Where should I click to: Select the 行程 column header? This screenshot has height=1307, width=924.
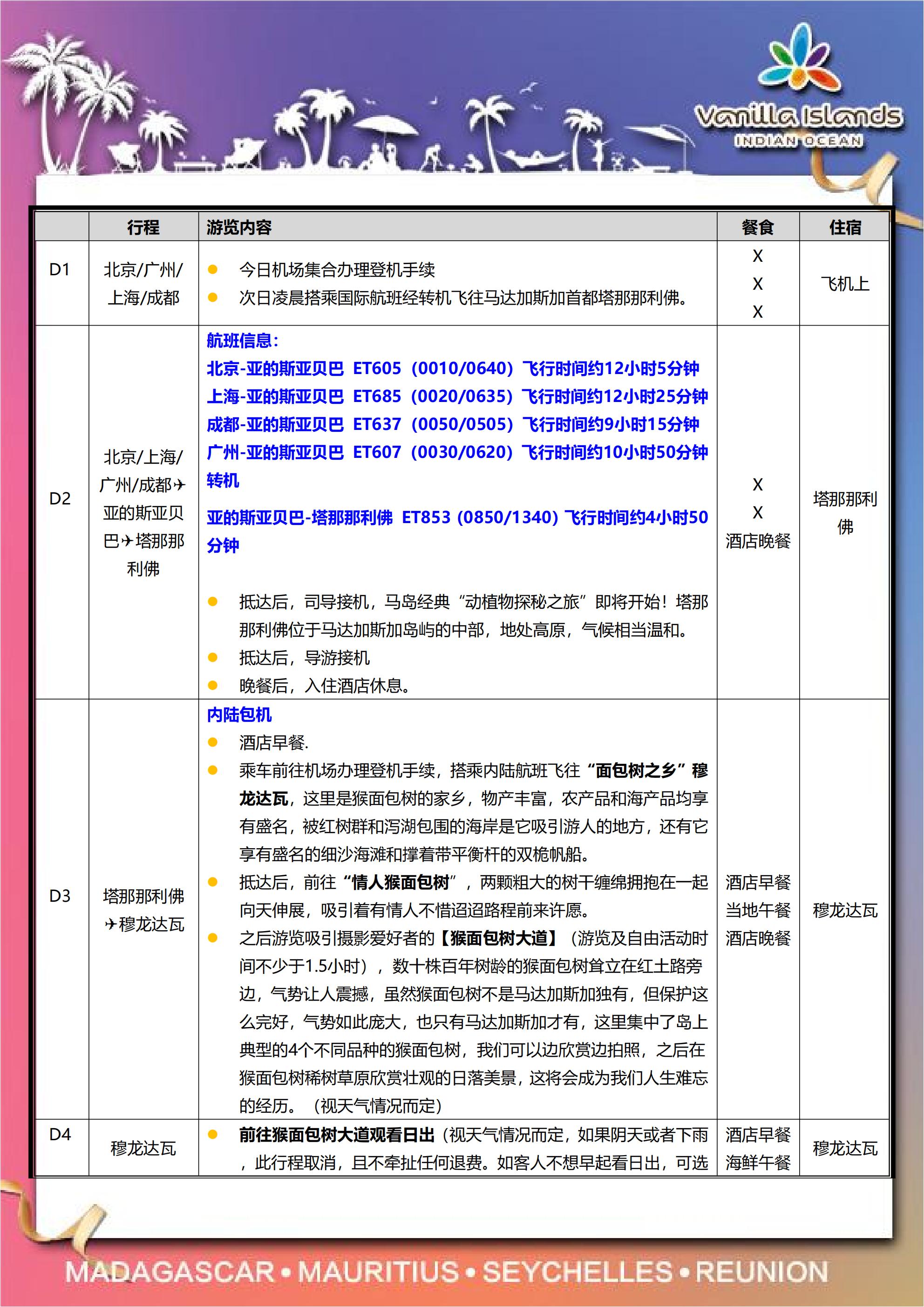(x=143, y=228)
